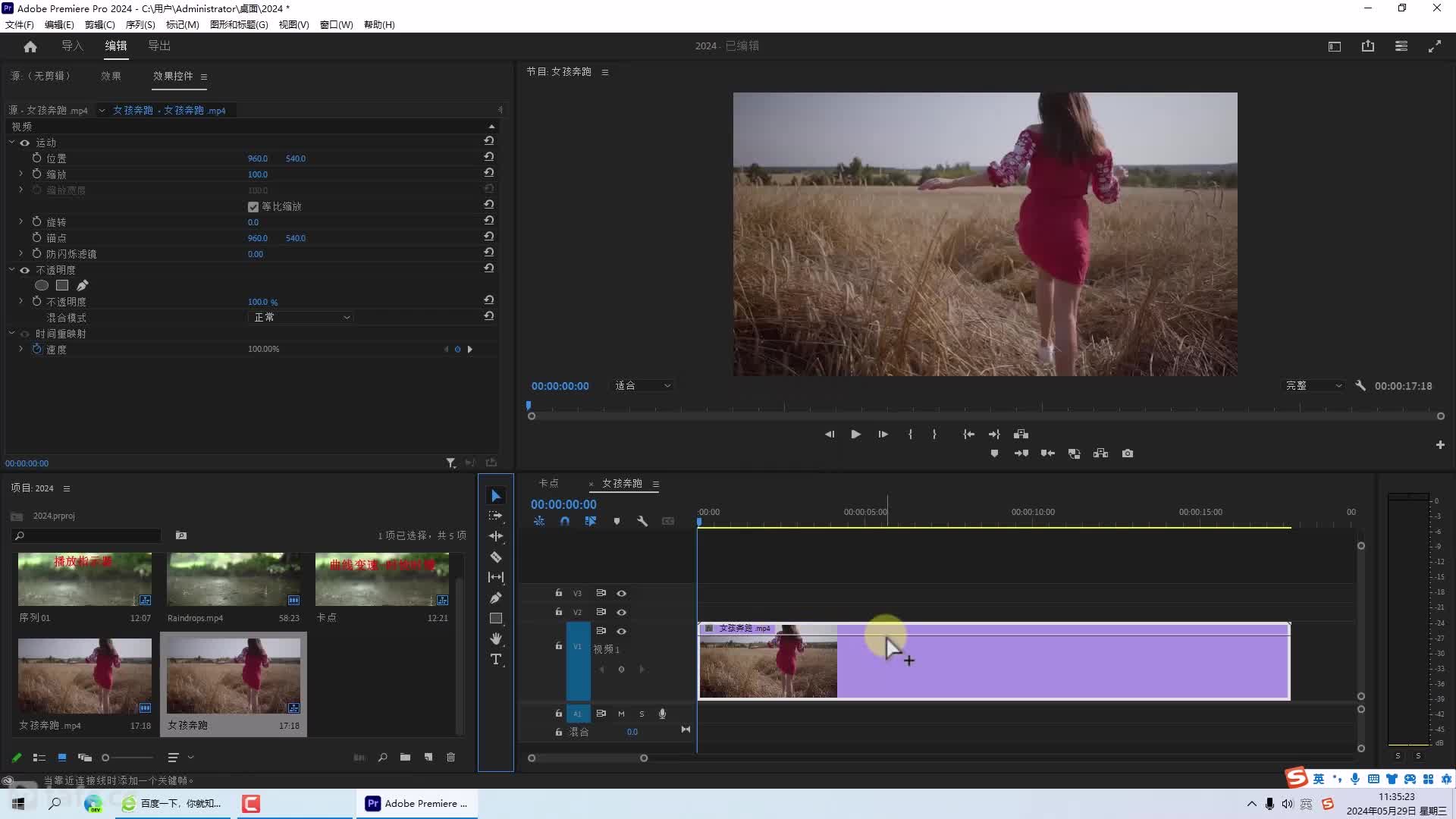Viewport: 1456px width, 819px height.
Task: Reset the position parameter
Action: pyautogui.click(x=489, y=157)
